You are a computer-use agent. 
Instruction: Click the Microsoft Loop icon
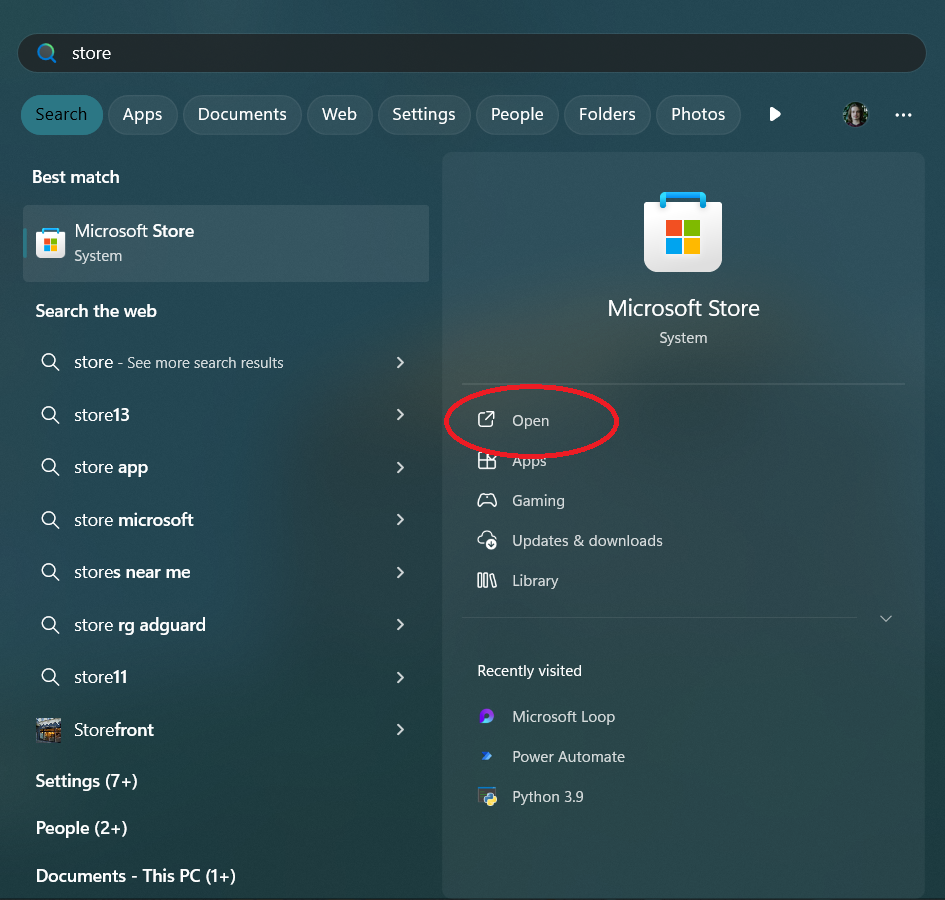tap(486, 716)
